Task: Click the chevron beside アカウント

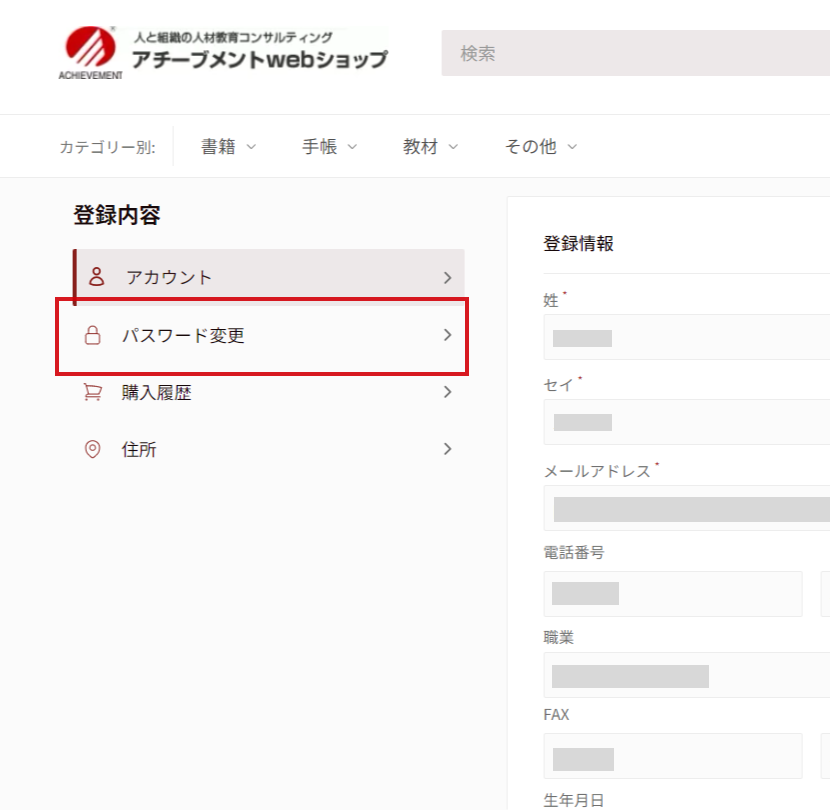Action: [447, 277]
